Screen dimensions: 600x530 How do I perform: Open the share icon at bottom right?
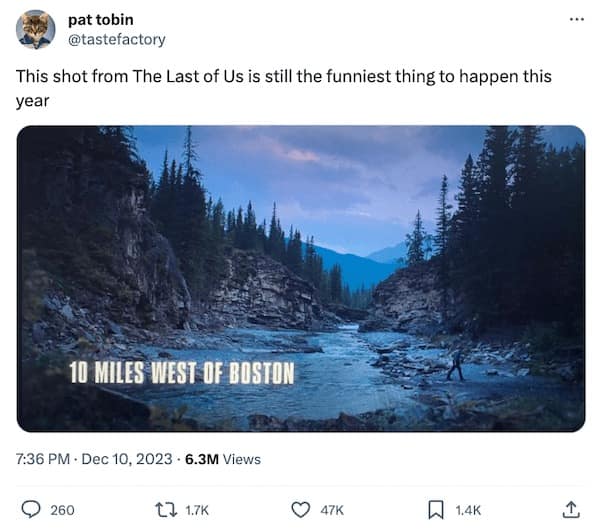pos(571,509)
